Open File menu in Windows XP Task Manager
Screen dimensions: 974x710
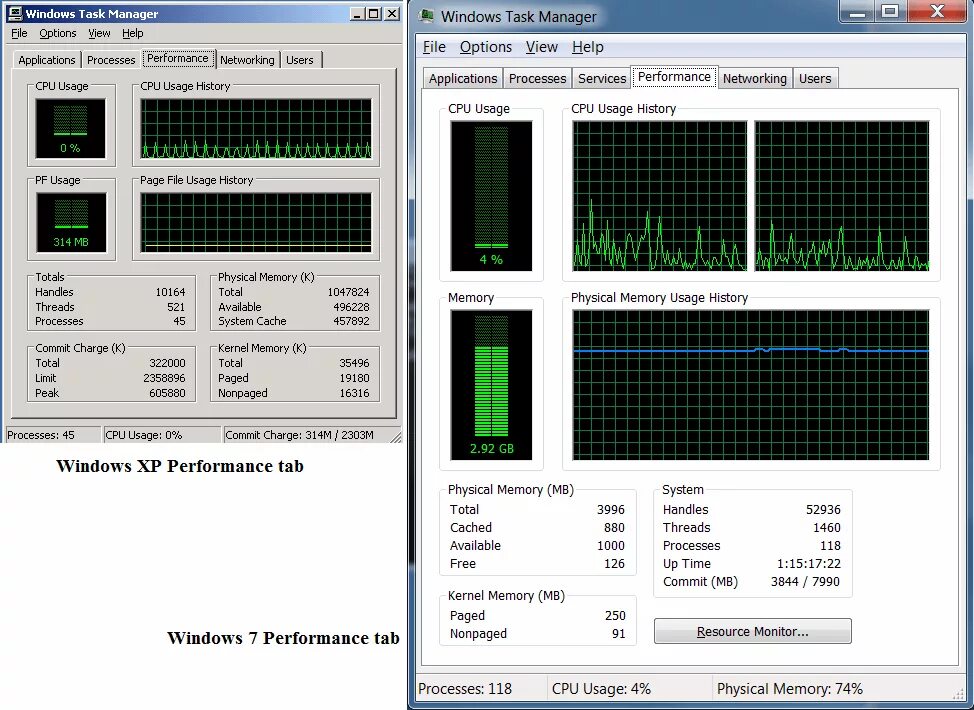click(x=19, y=34)
